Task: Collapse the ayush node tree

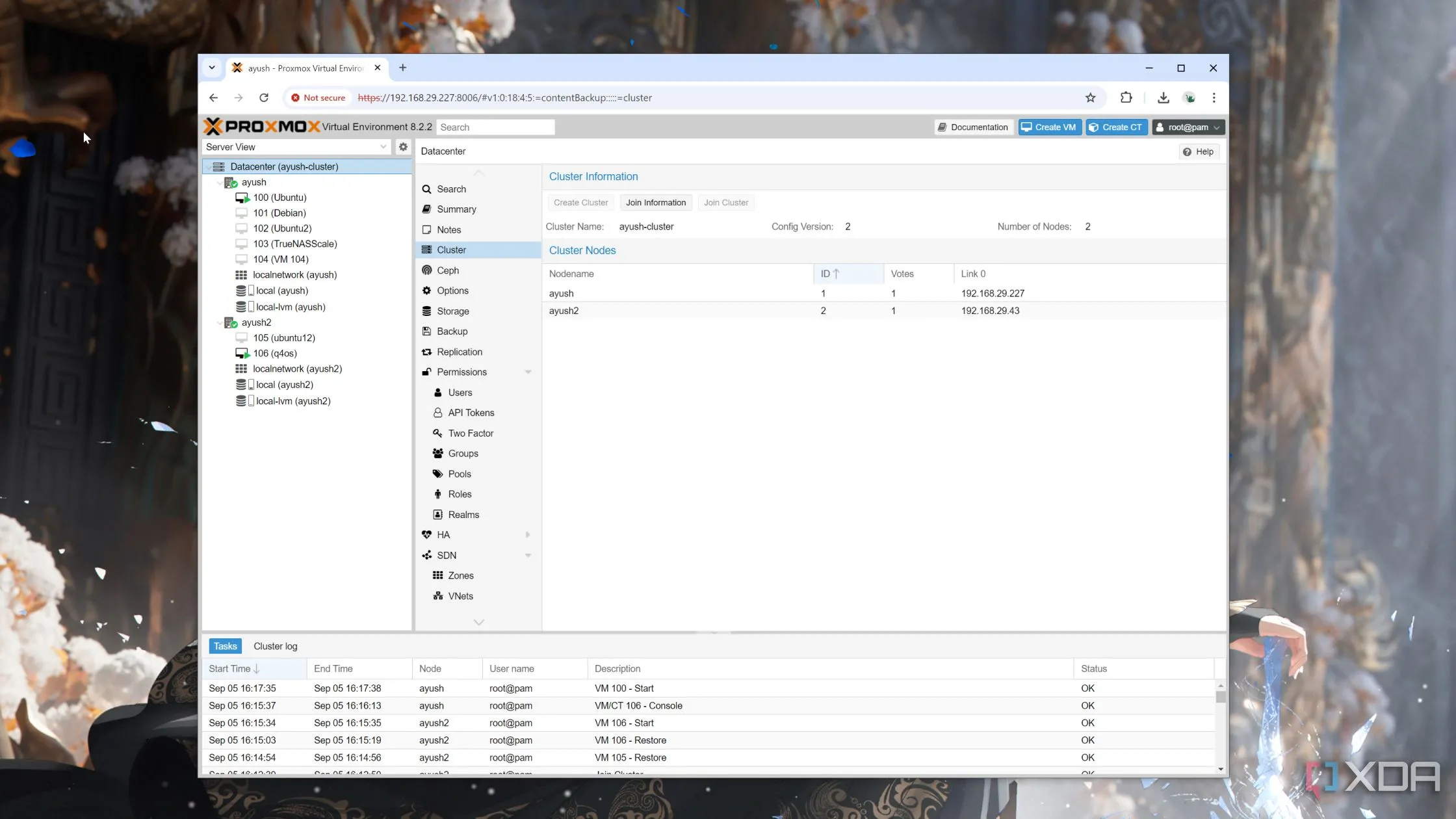Action: click(x=220, y=183)
